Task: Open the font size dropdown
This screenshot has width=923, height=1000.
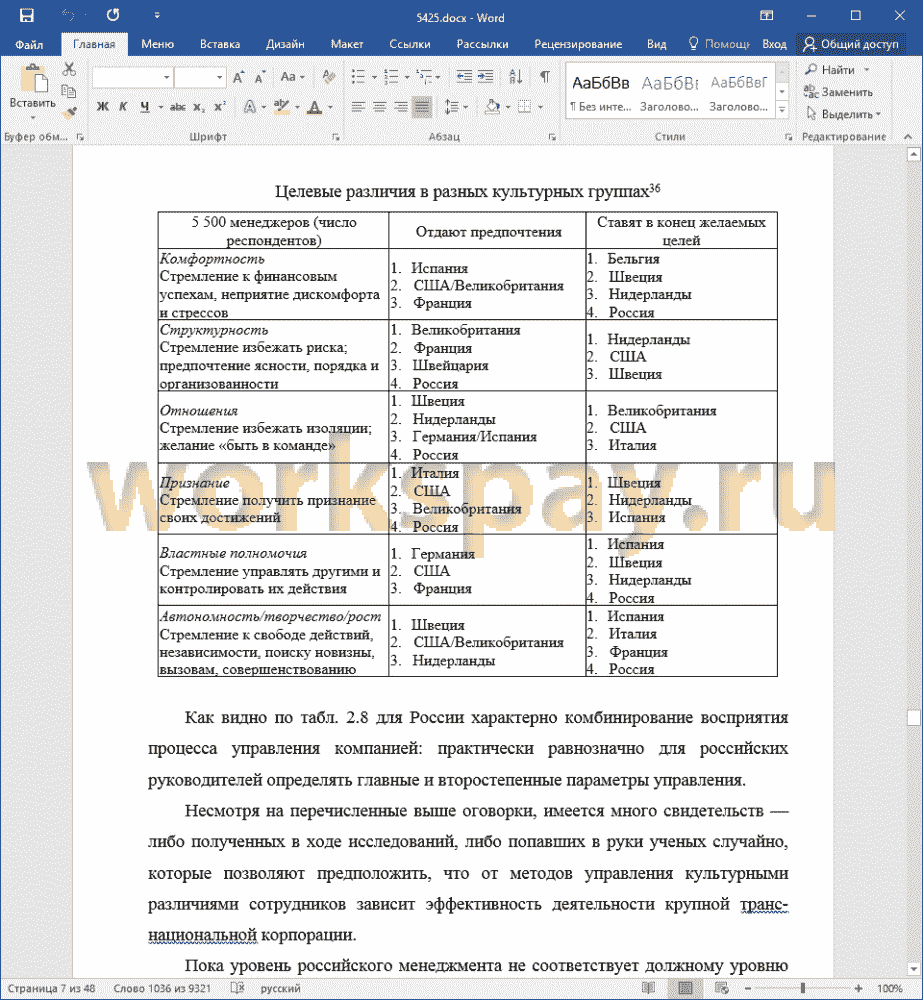Action: pyautogui.click(x=219, y=78)
